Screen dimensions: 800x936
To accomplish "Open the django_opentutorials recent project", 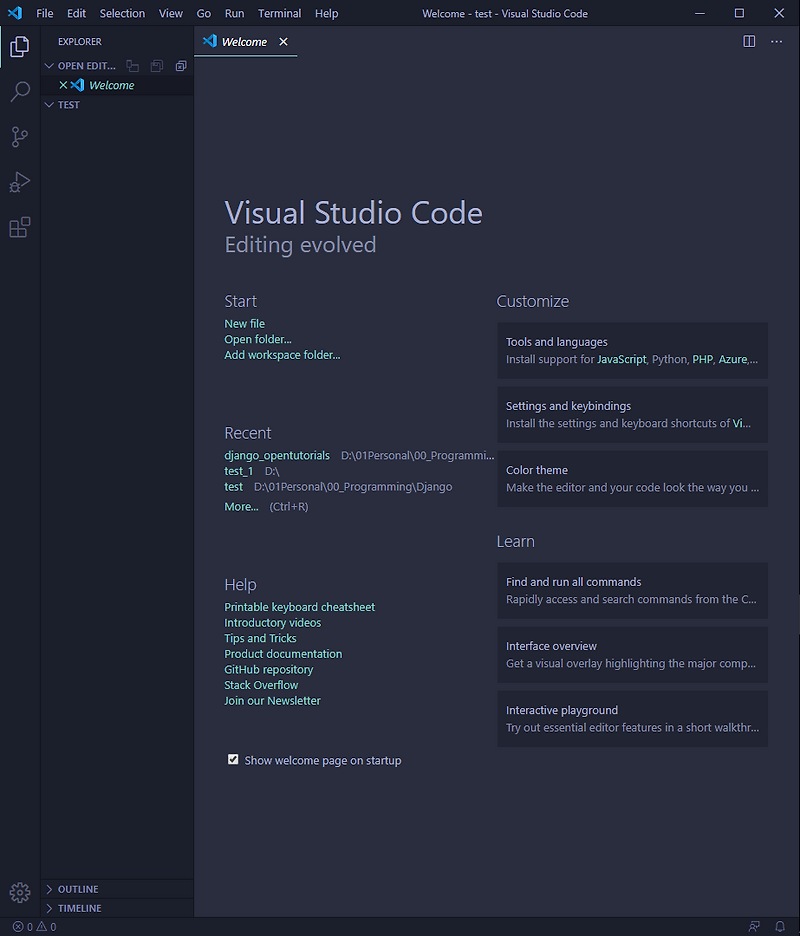I will click(x=277, y=455).
